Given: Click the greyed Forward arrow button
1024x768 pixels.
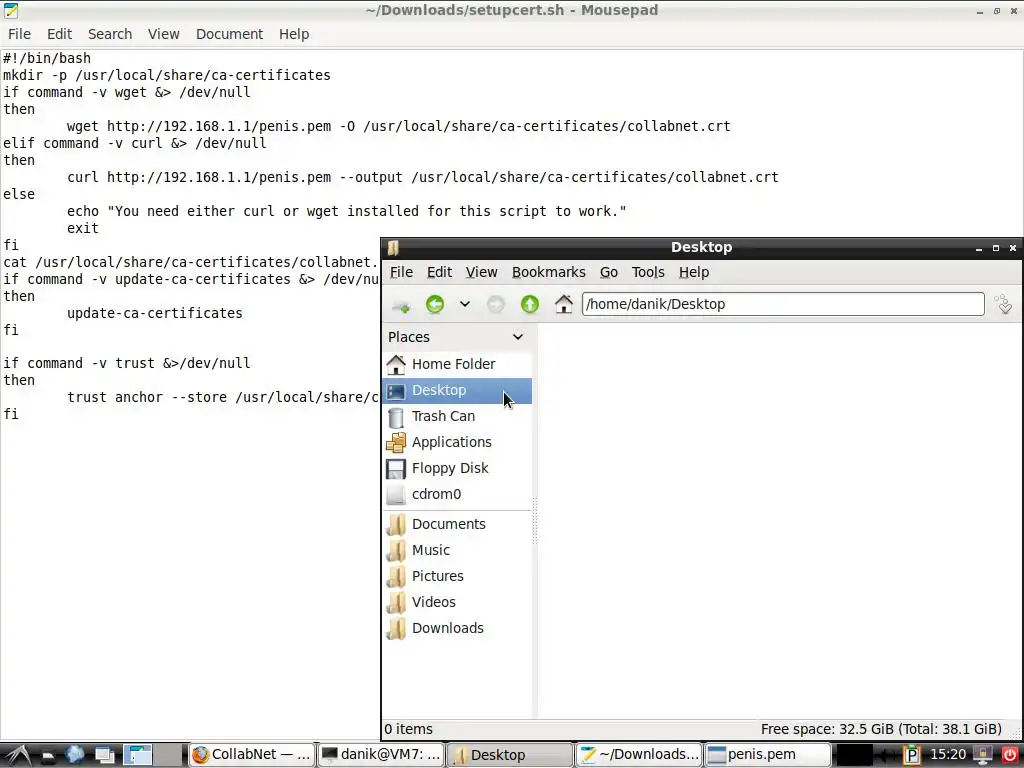Looking at the screenshot, I should click(x=496, y=304).
